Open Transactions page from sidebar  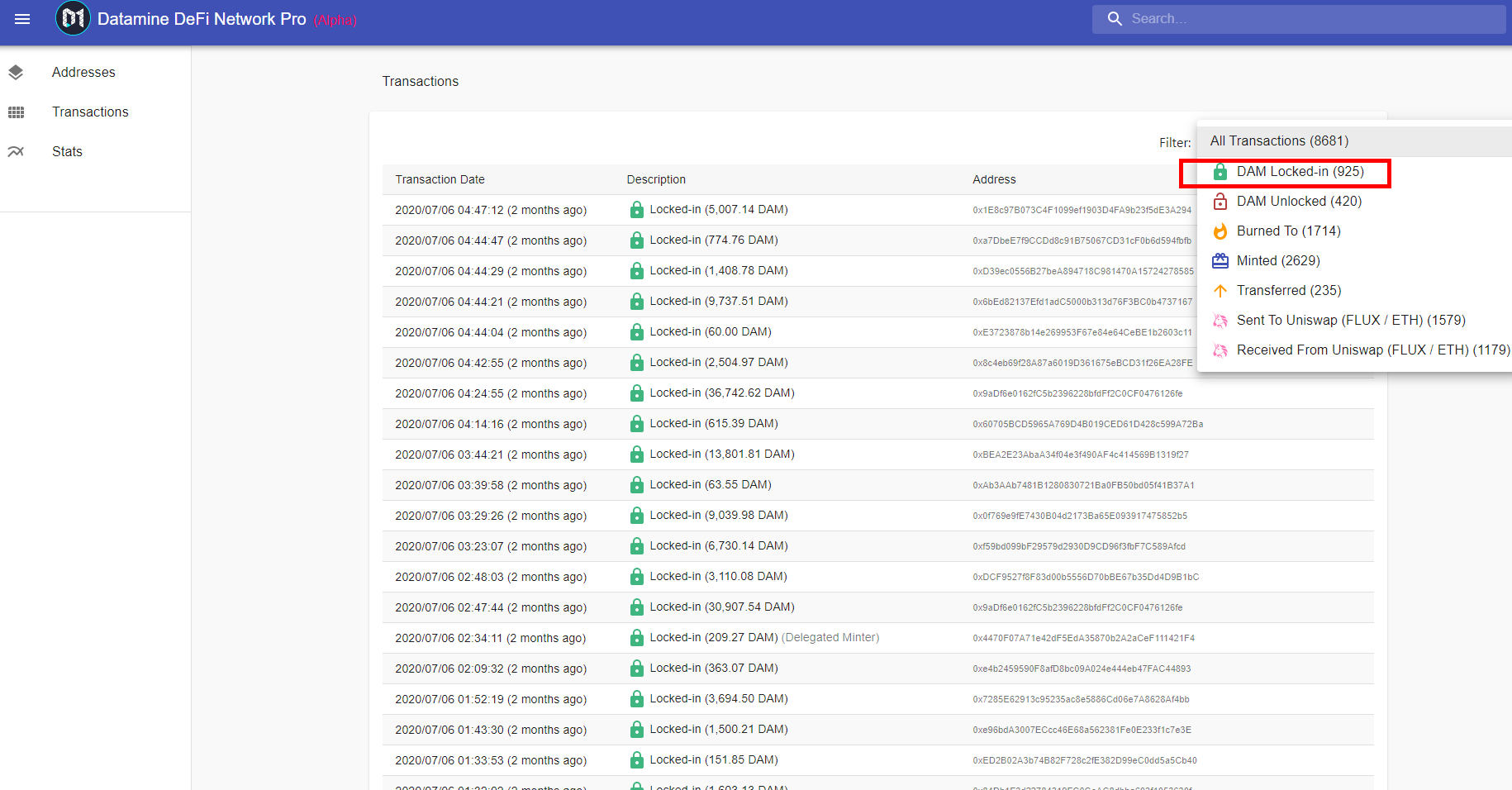[x=95, y=112]
